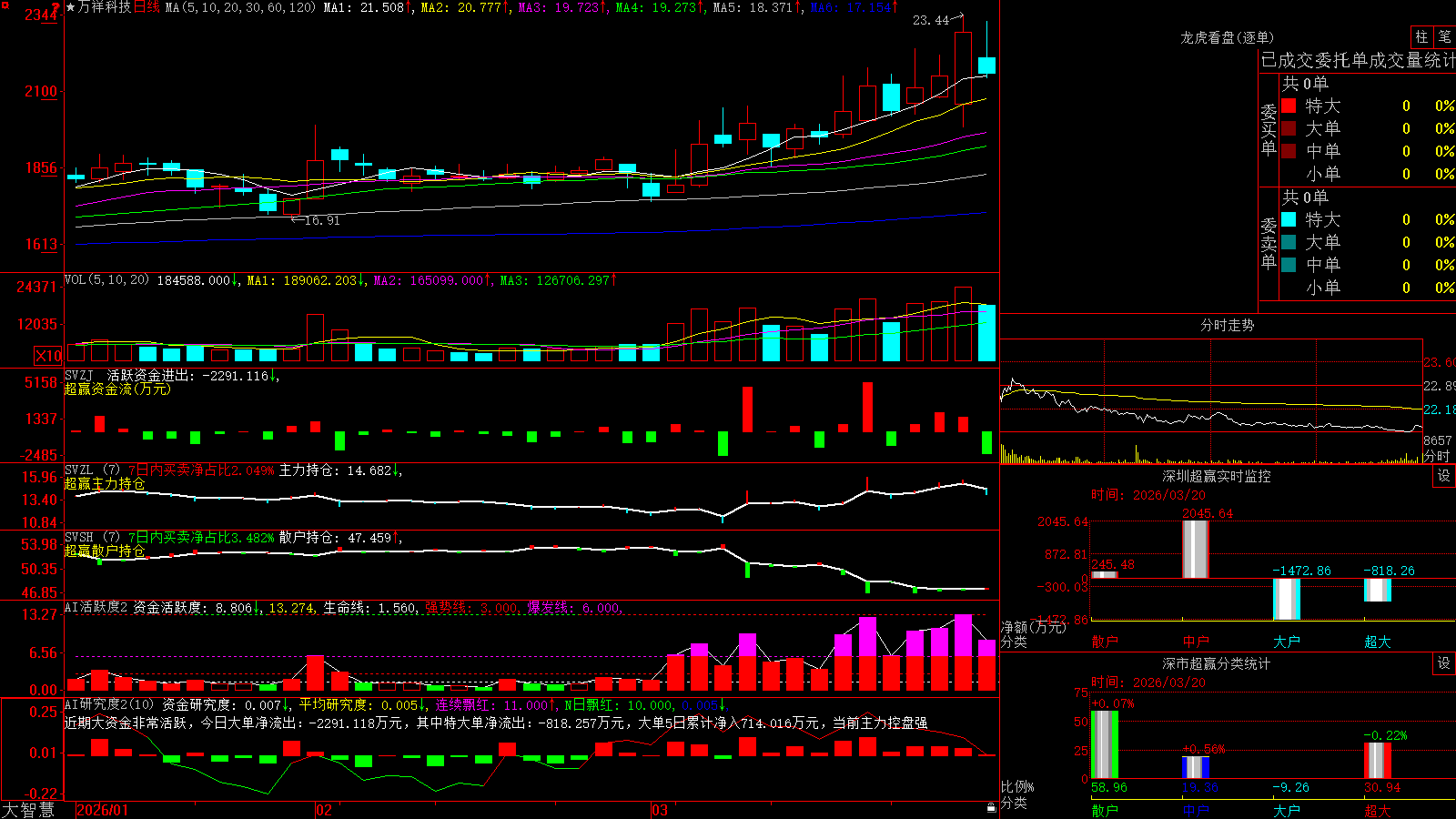Click the 2045.64 中户 bar in 深圳超赢实时监控
The height and width of the screenshot is (819, 1456).
[x=1196, y=549]
